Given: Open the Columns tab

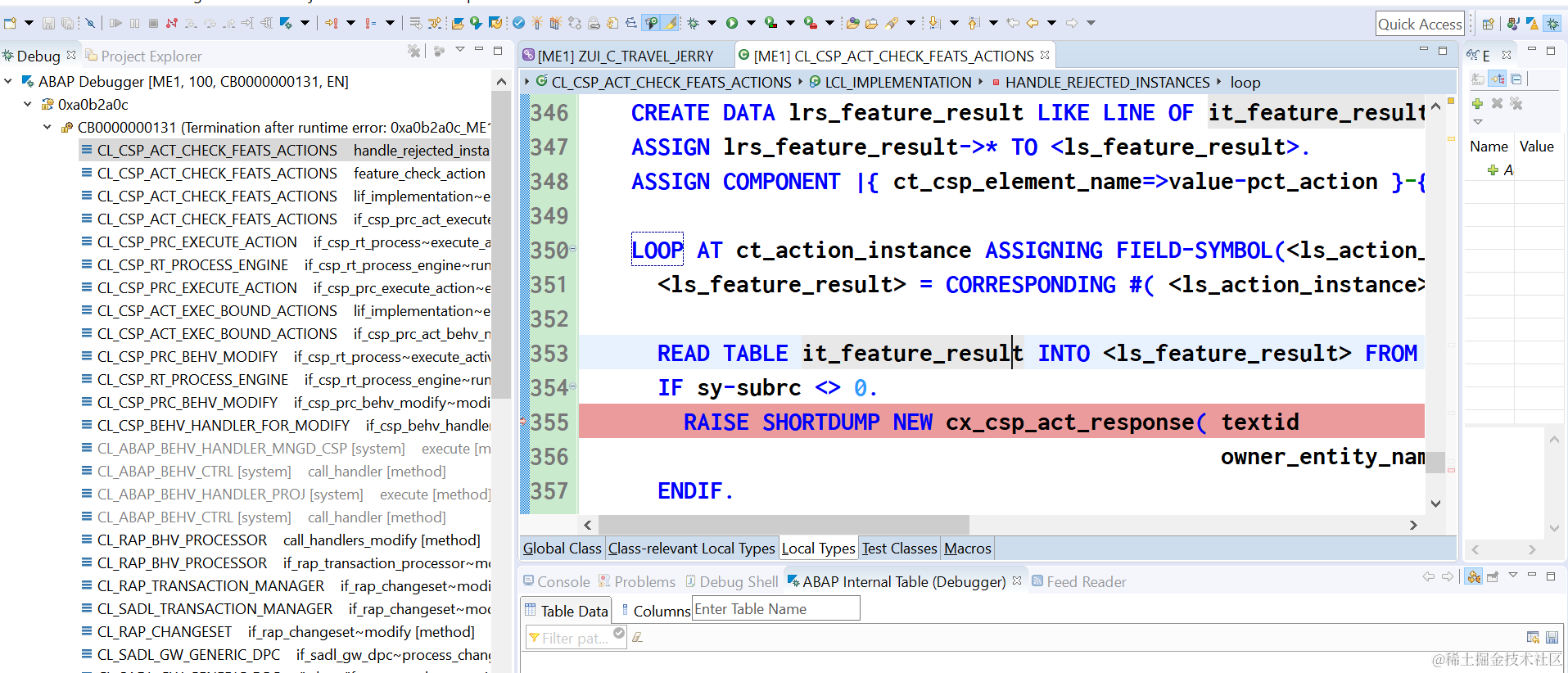Looking at the screenshot, I should coord(656,611).
